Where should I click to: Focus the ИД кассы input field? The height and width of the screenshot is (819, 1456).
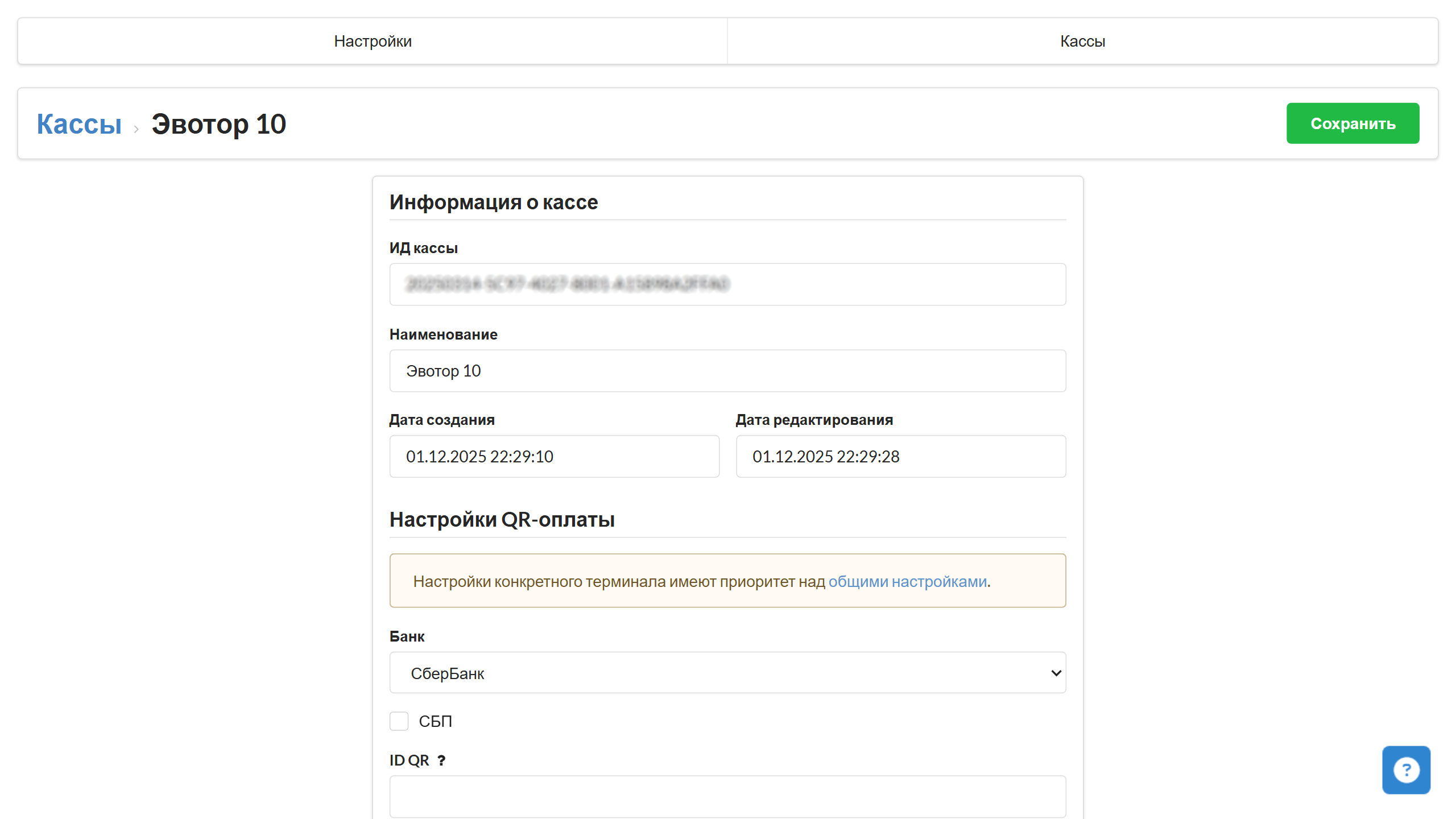coord(727,284)
